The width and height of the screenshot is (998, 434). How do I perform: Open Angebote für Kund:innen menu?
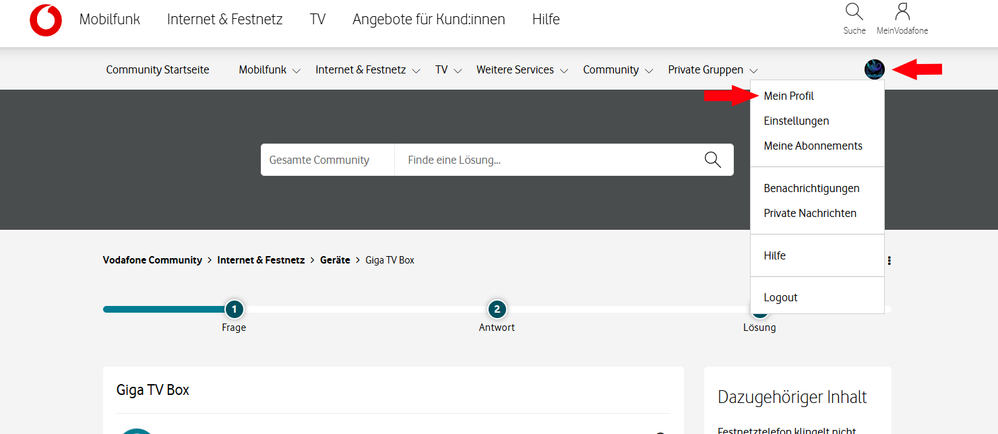click(429, 20)
